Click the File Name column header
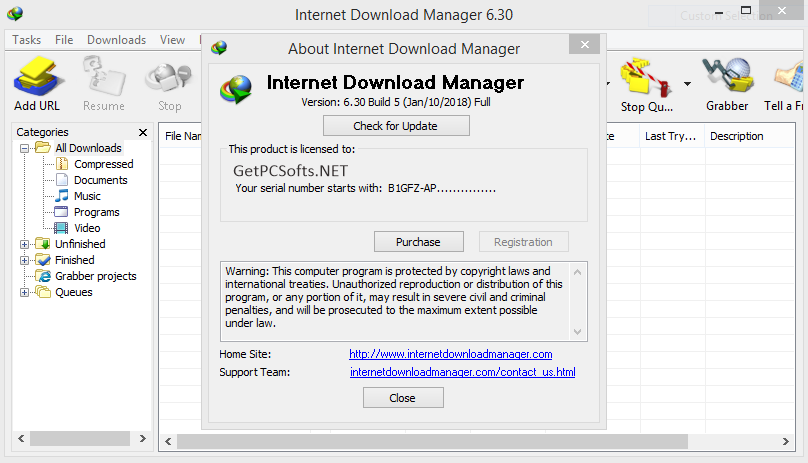The width and height of the screenshot is (808, 463). point(181,136)
